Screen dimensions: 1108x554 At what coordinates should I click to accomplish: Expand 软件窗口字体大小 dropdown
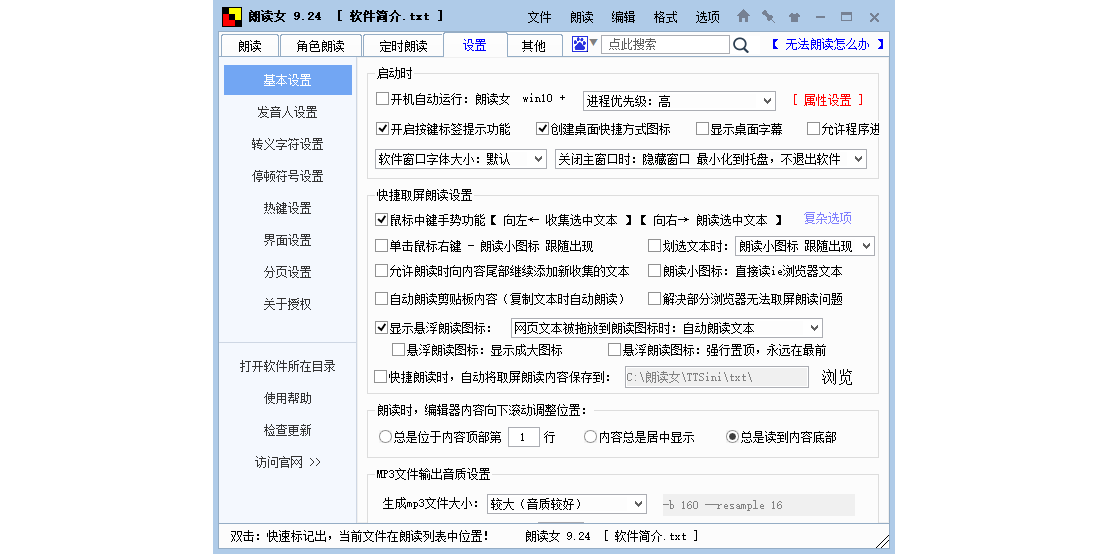461,159
